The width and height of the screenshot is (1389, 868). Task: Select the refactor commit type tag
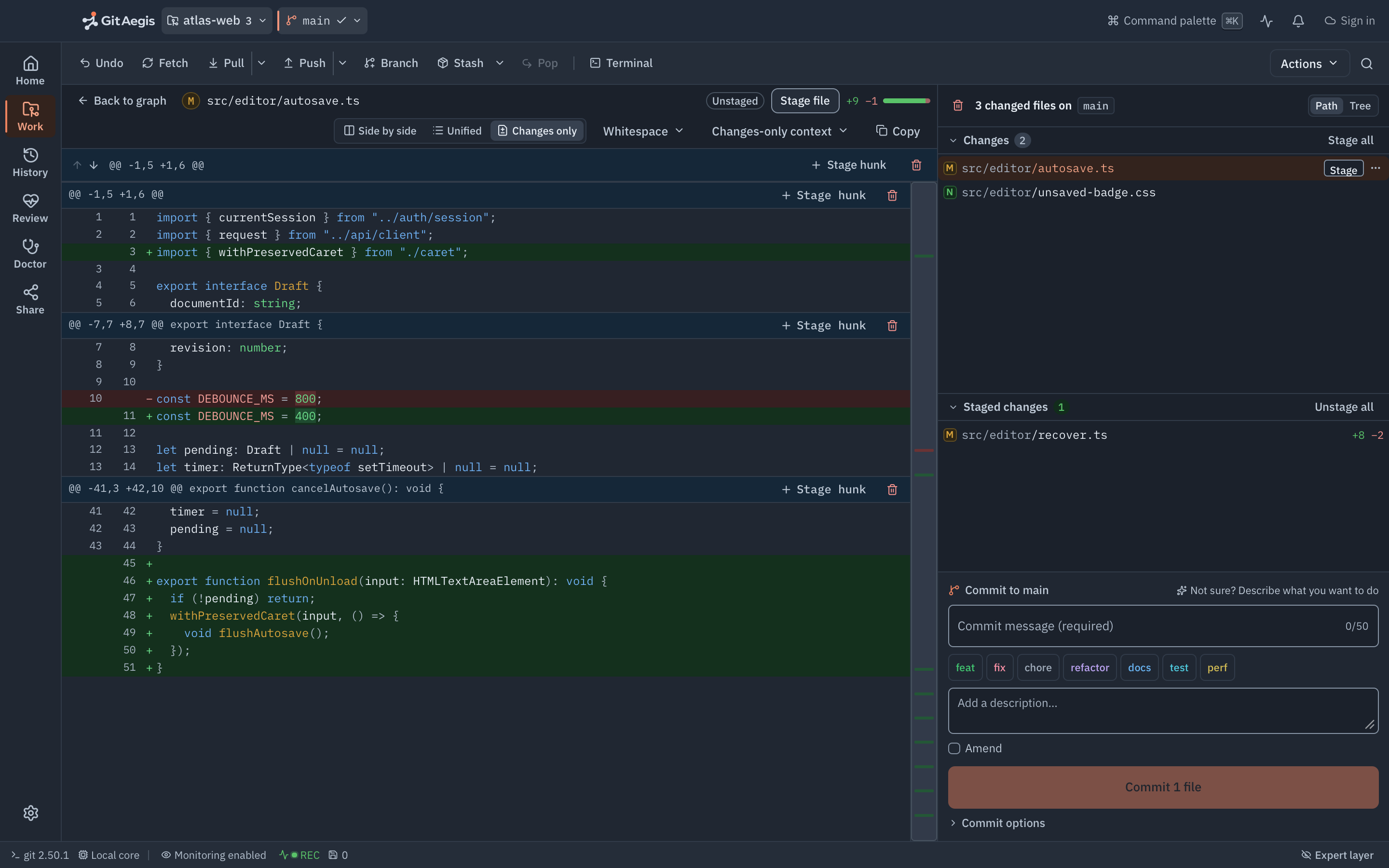pyautogui.click(x=1090, y=668)
